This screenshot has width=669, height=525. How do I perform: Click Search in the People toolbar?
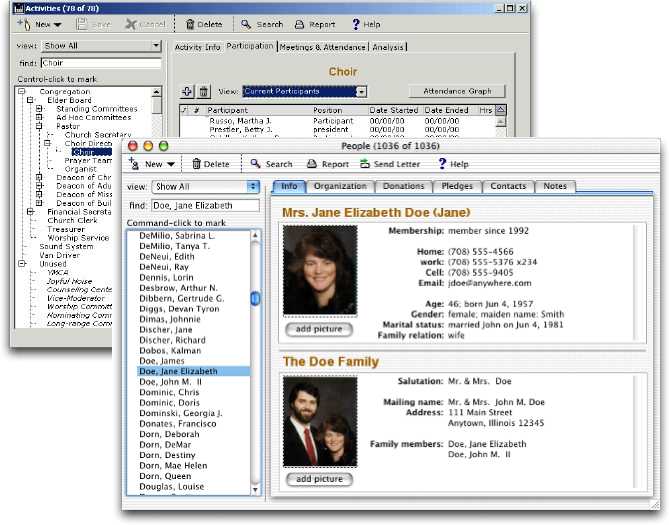point(271,164)
